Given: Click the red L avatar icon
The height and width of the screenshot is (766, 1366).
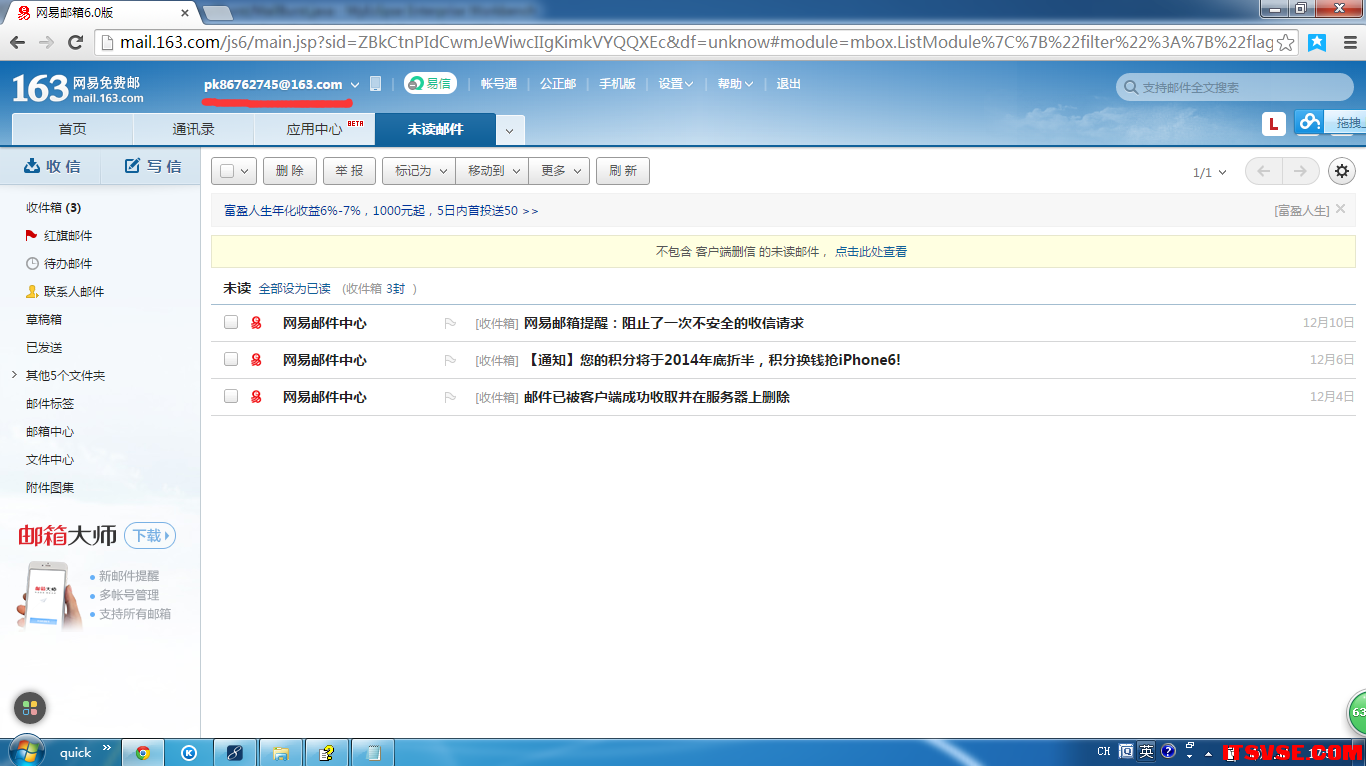Looking at the screenshot, I should click(1273, 124).
